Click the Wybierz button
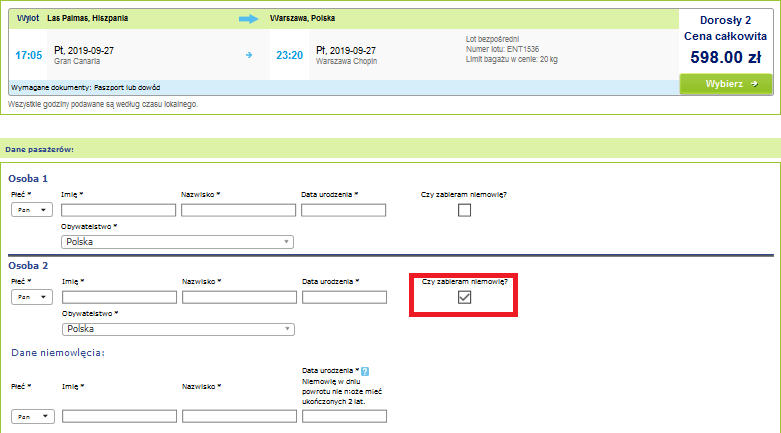This screenshot has width=781, height=433. (x=726, y=84)
